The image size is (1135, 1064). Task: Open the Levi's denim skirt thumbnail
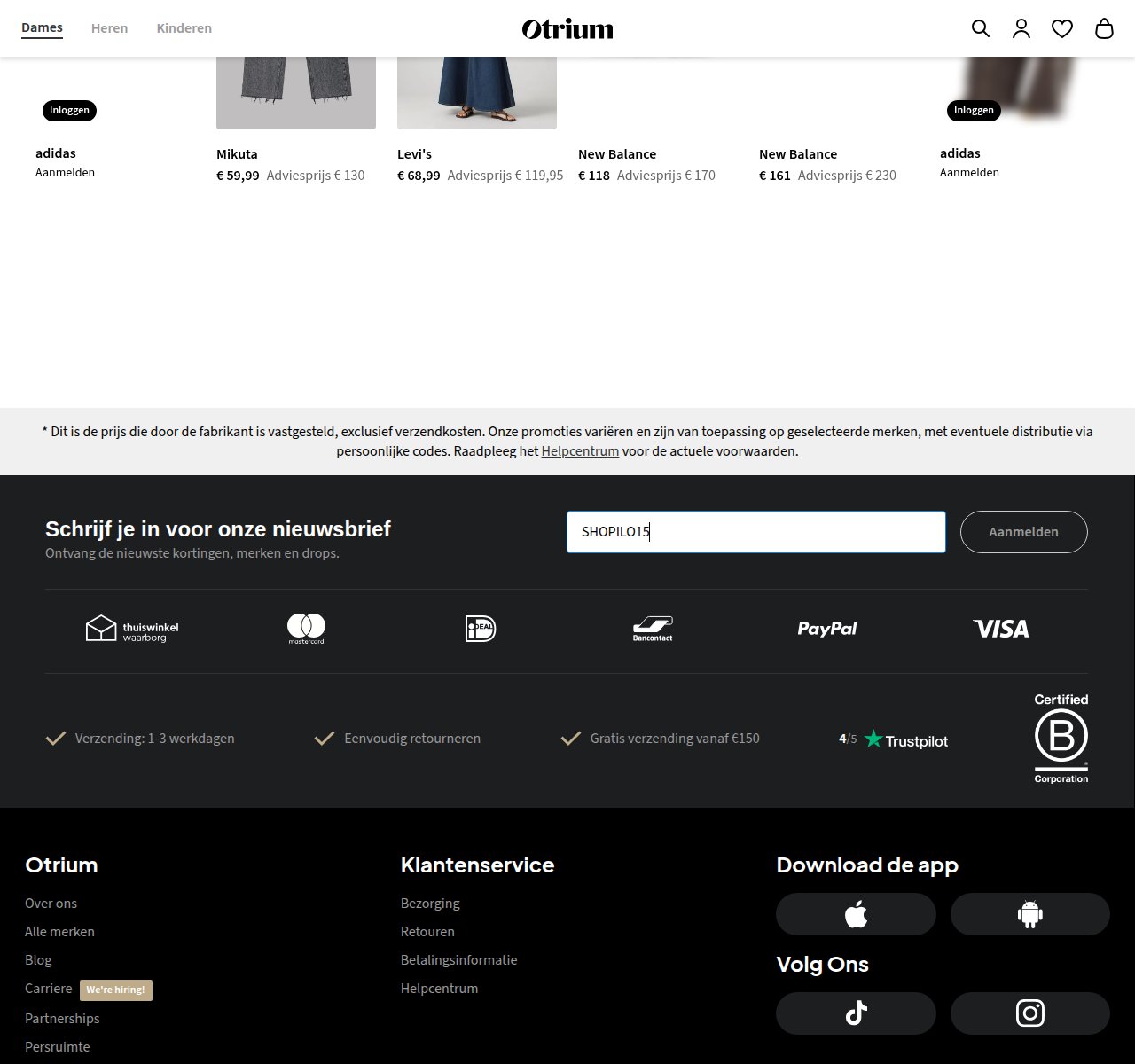click(x=477, y=93)
